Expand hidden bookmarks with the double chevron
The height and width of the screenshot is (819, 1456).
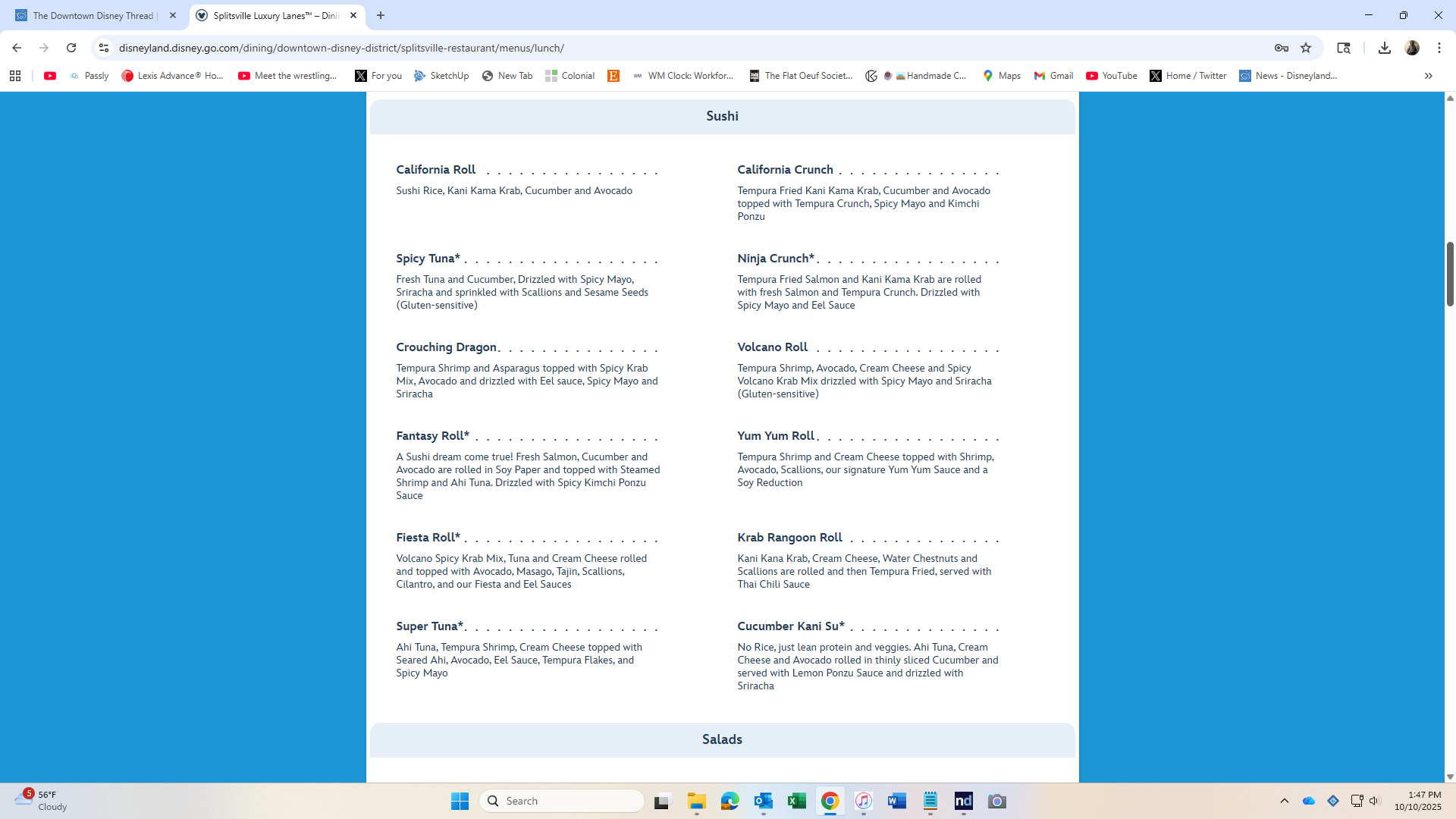(1428, 76)
